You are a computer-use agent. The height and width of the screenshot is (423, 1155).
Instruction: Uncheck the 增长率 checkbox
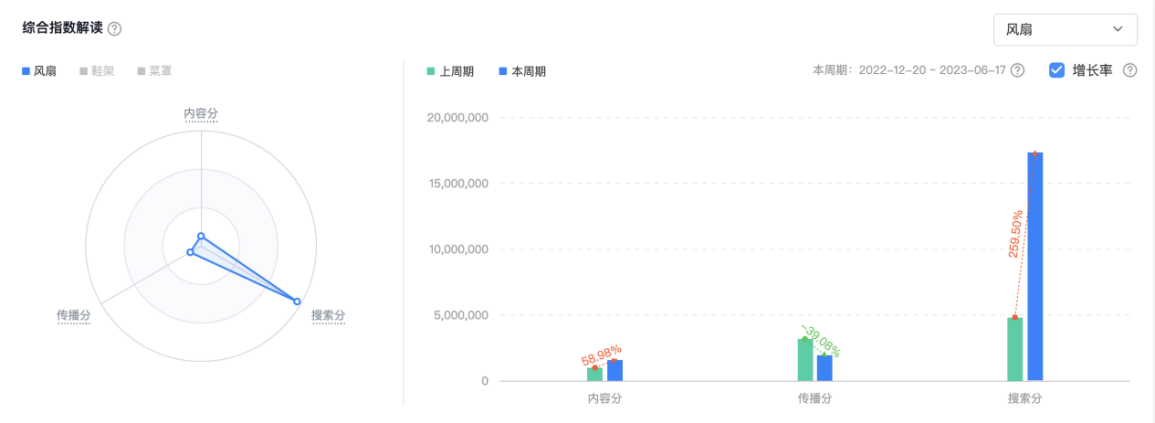point(1057,71)
